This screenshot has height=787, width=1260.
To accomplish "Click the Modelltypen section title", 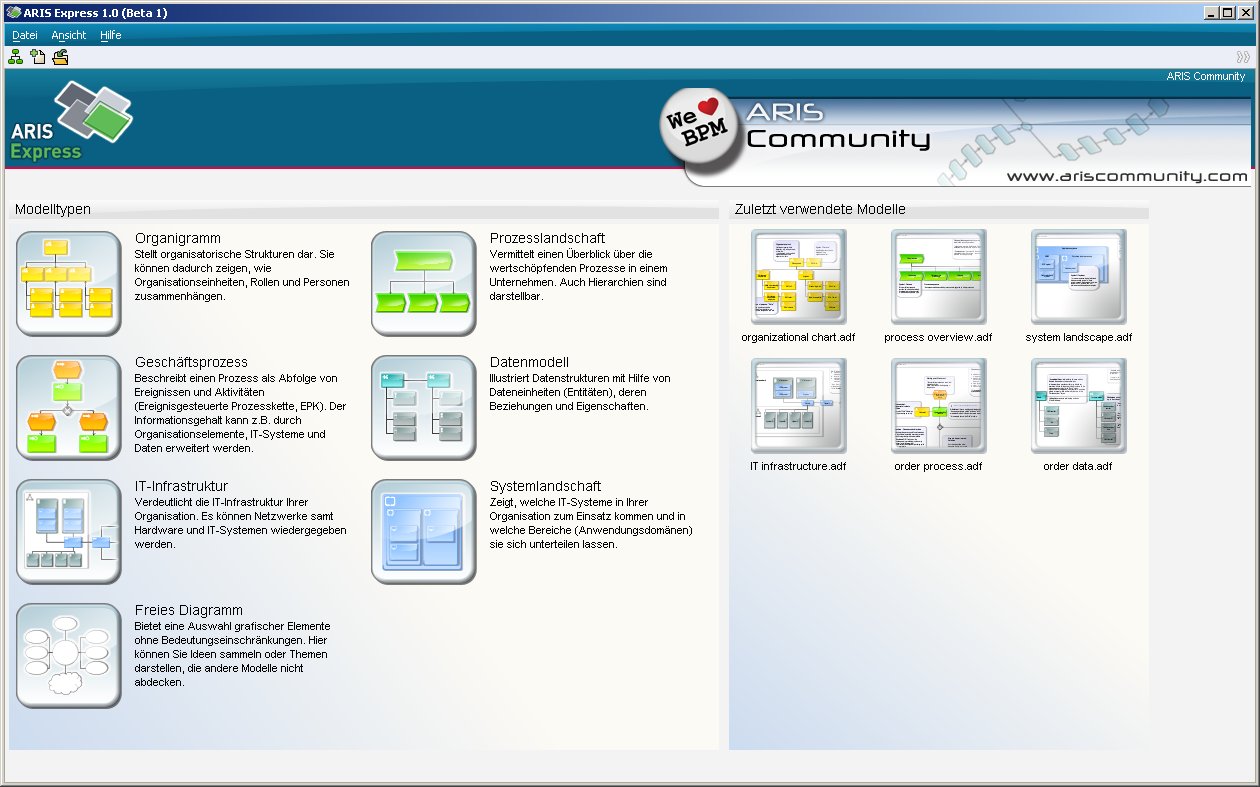I will pos(53,209).
